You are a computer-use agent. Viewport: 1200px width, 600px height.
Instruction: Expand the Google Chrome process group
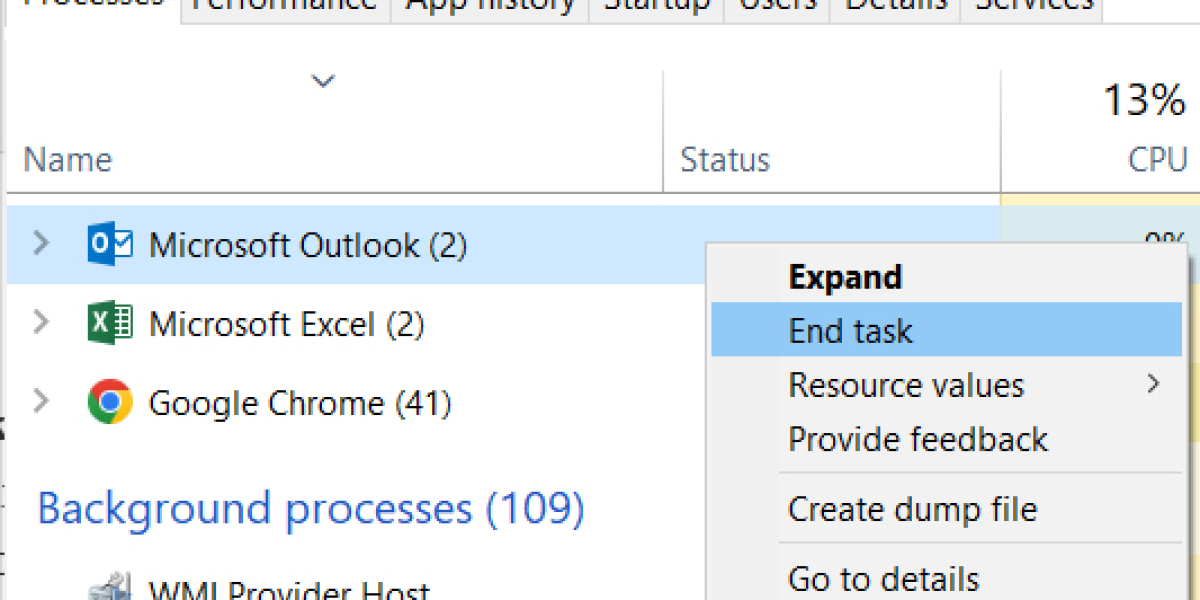point(42,401)
